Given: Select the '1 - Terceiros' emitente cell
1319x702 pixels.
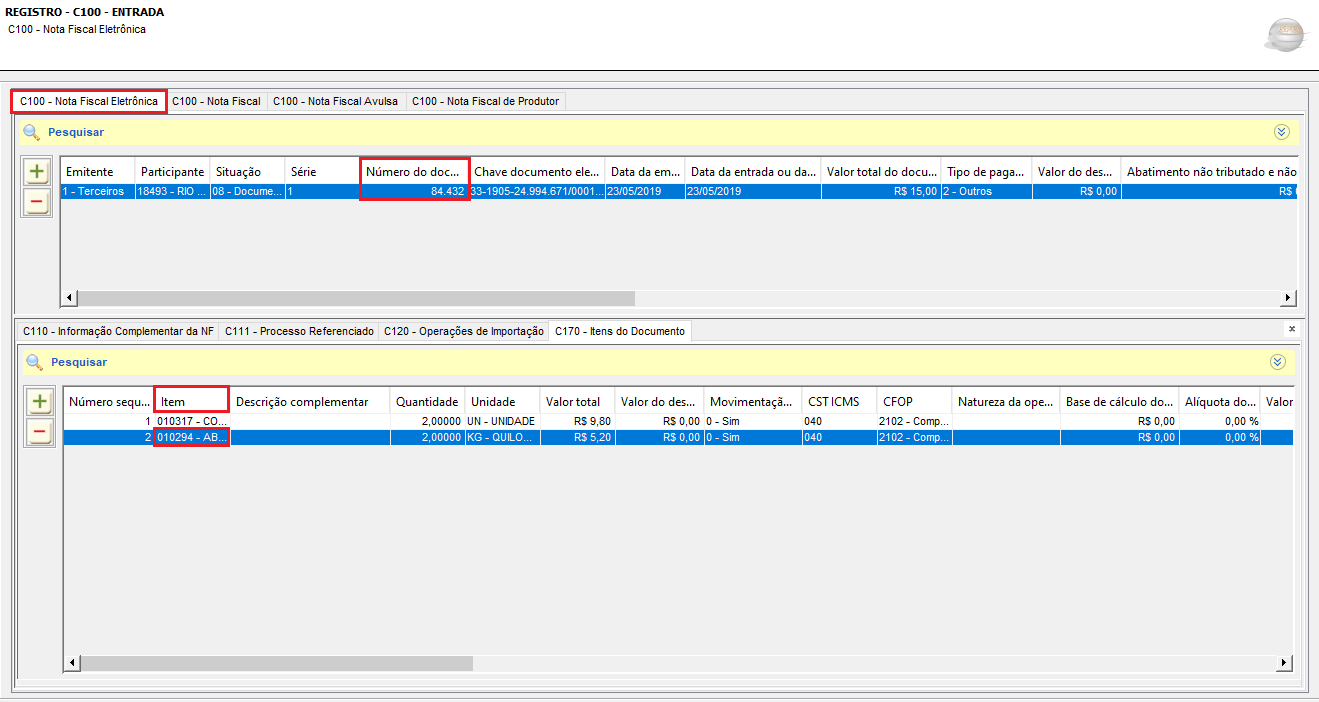Looking at the screenshot, I should tap(97, 191).
